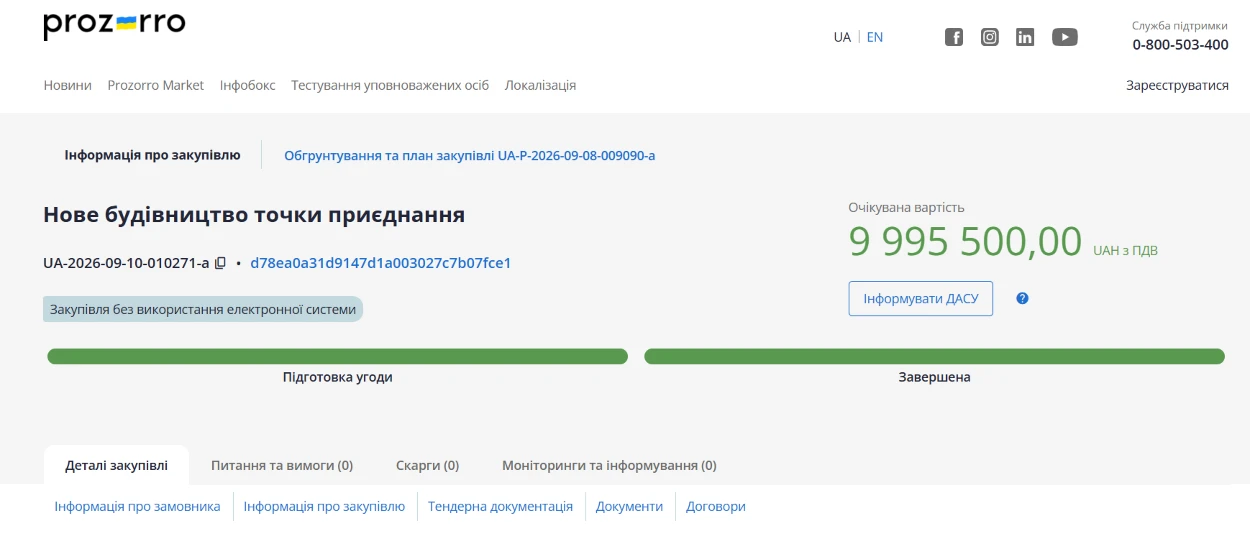
Task: Click Служба підтримки label
Action: tap(1180, 26)
